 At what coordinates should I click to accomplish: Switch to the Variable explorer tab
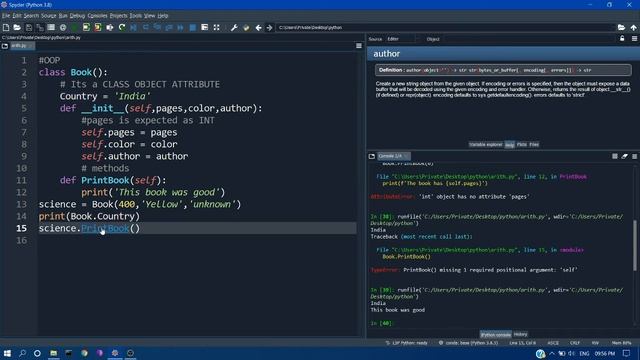(485, 144)
